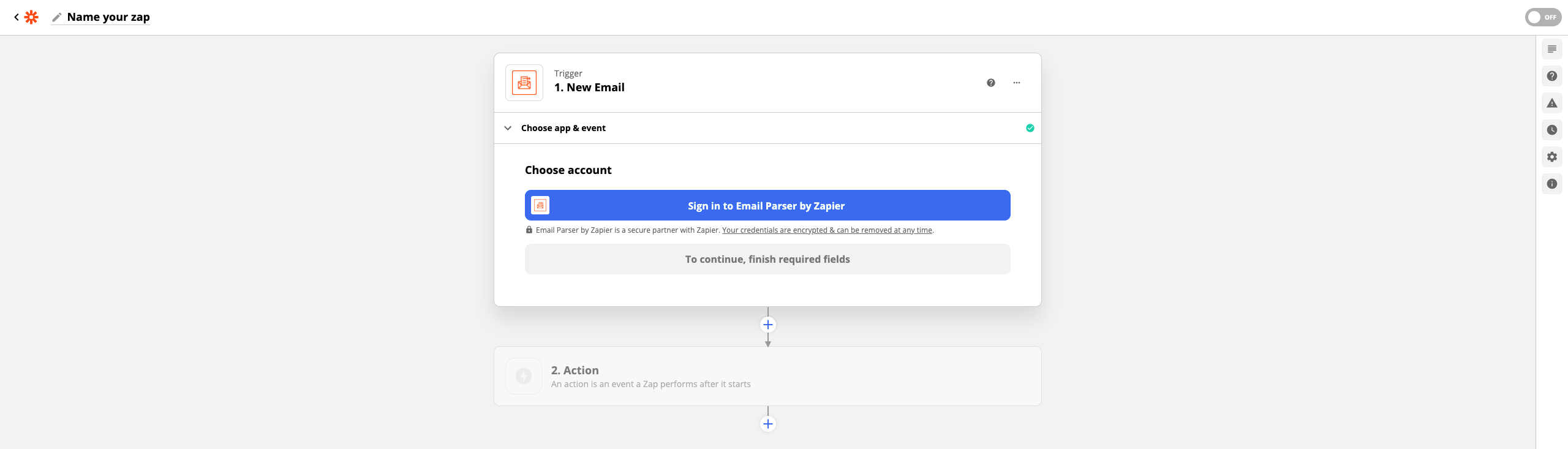Click Sign in to Email Parser by Zapier

coord(767,205)
